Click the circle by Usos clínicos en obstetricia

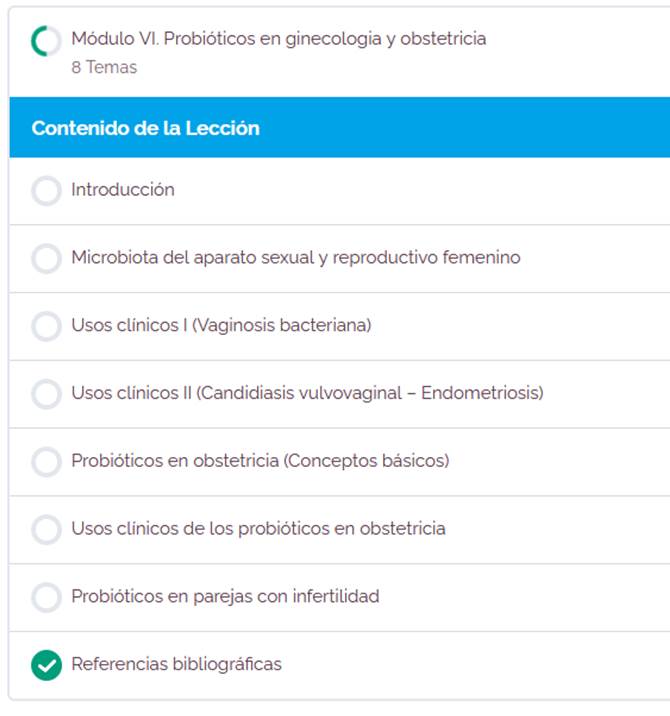point(46,530)
